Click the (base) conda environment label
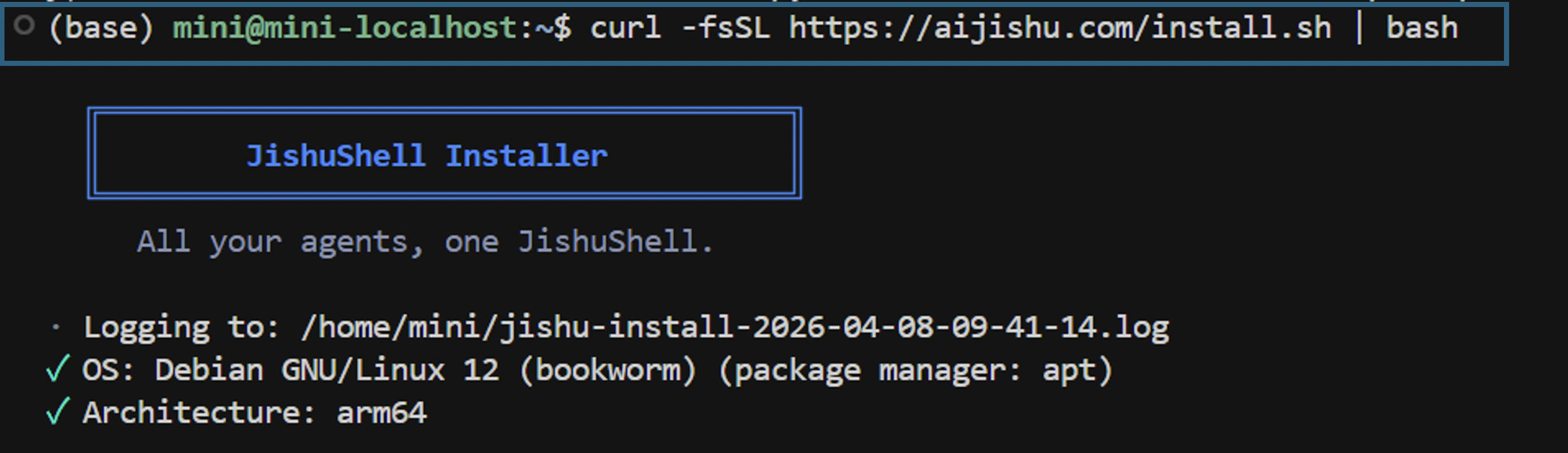 [x=101, y=28]
